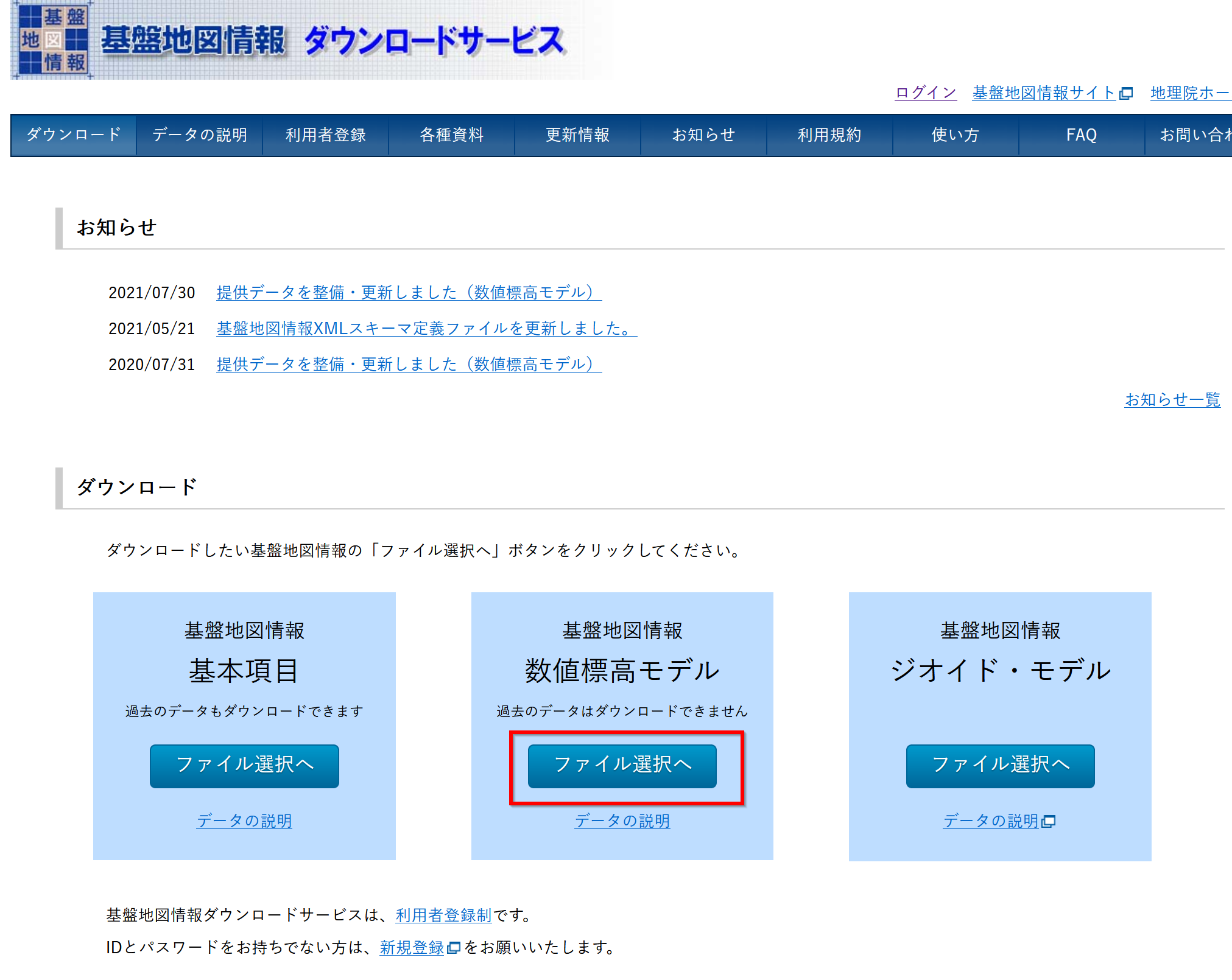Follow the お知らせ一覧 link

pyautogui.click(x=1172, y=399)
